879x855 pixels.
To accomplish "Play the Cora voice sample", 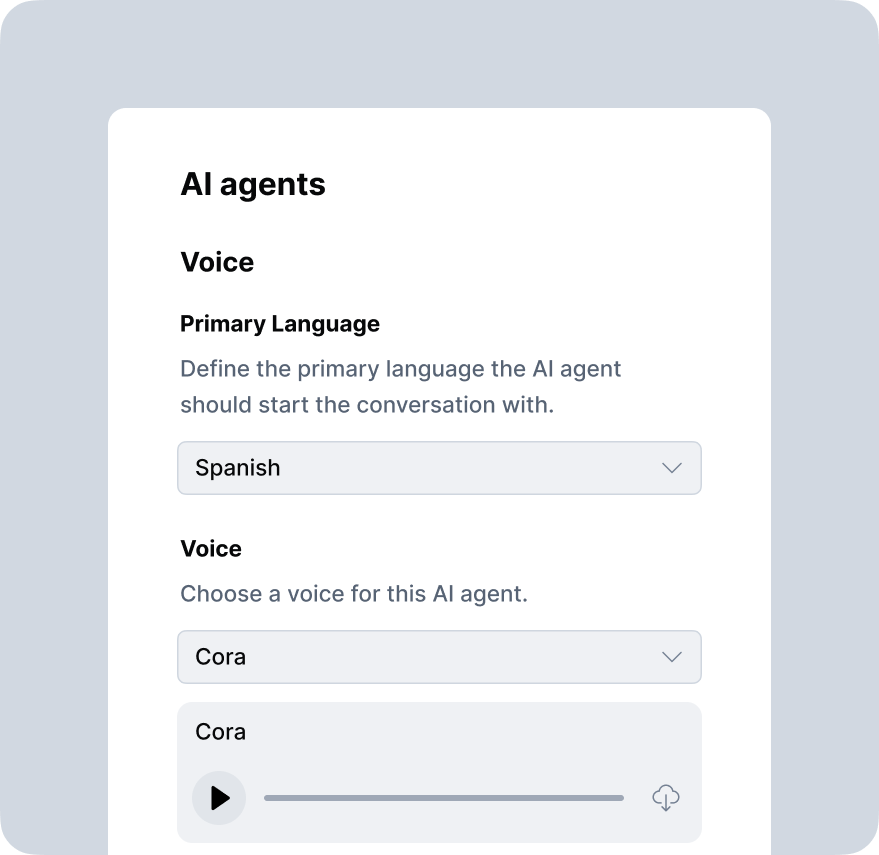I will click(x=219, y=798).
